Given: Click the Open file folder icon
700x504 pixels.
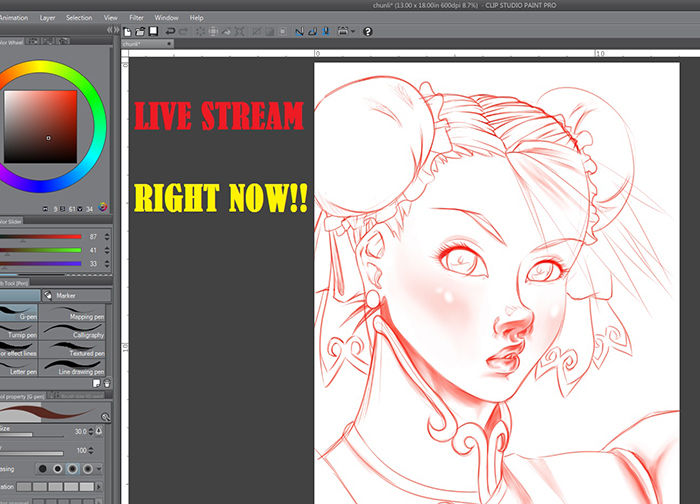Looking at the screenshot, I should coord(140,32).
